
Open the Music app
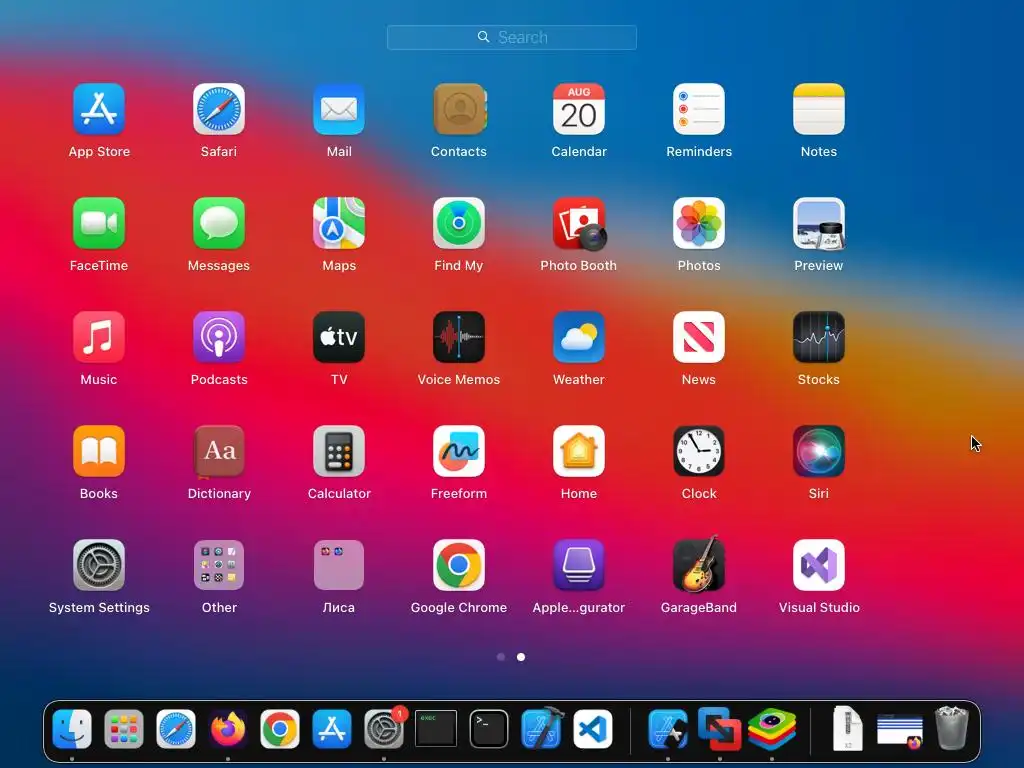coord(99,337)
